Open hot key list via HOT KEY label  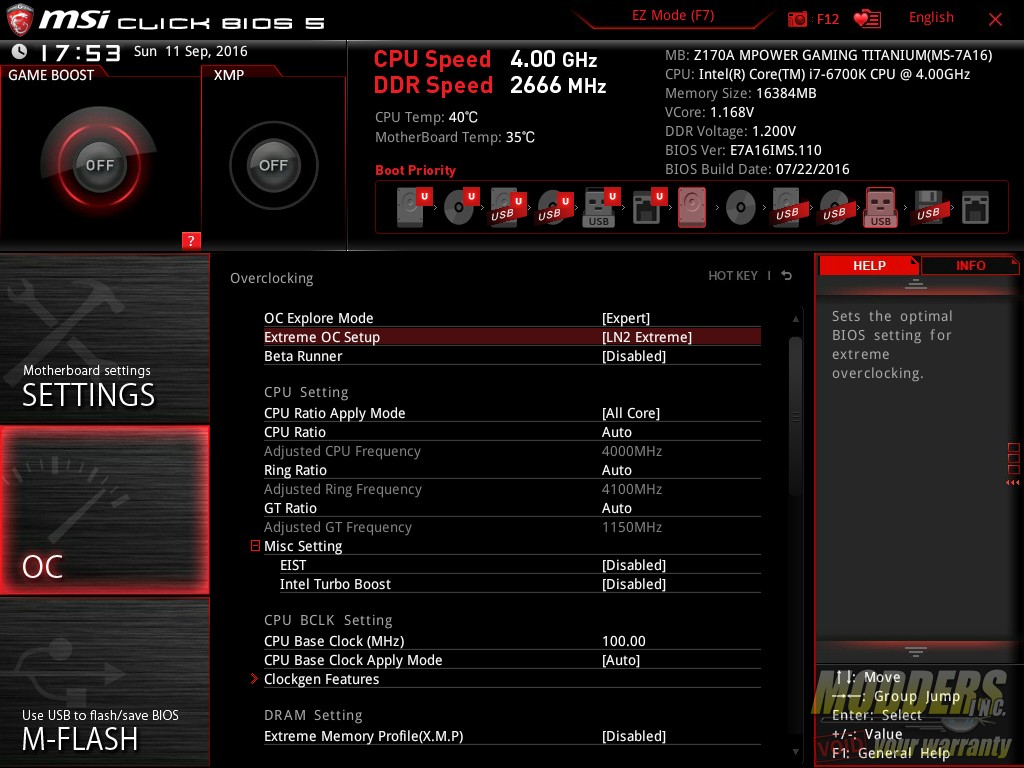coord(733,276)
